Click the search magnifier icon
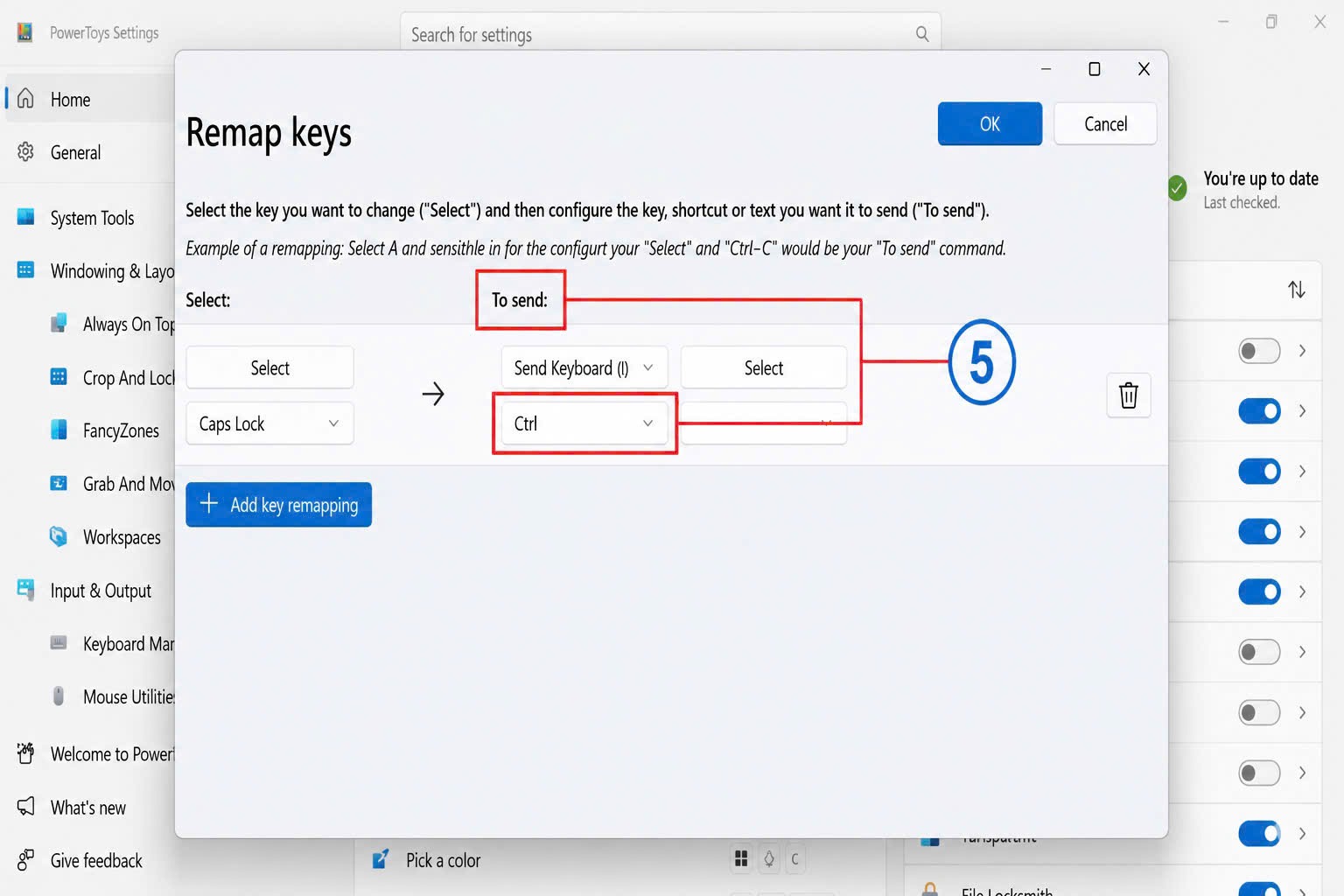Screen dimensions: 1344x896 pyautogui.click(x=922, y=34)
